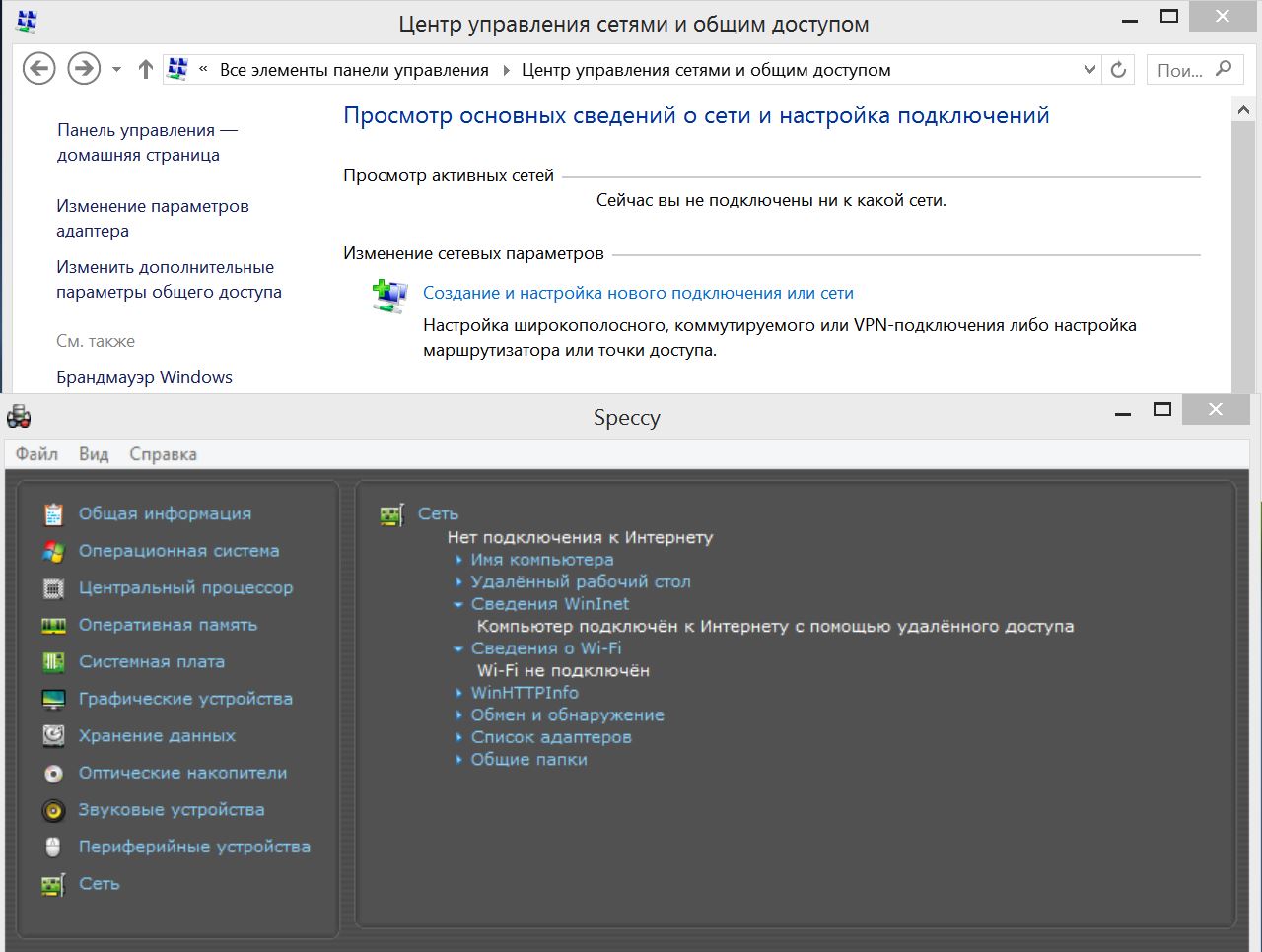The image size is (1262, 952).
Task: Click the Peripherals mouse icon in Speccy sidebar
Action: (53, 848)
